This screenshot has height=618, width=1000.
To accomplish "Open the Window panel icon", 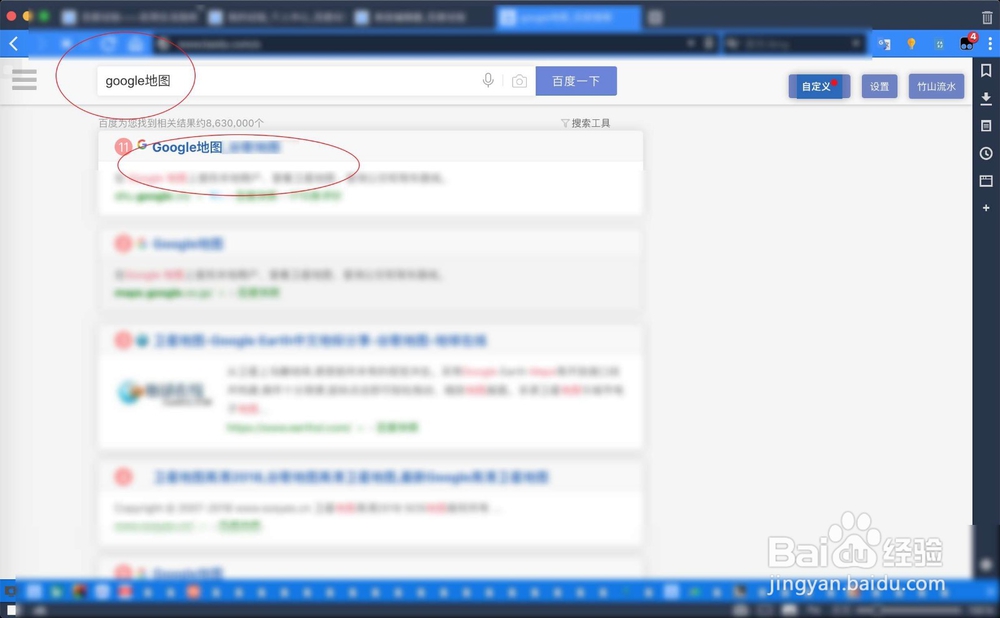I will [x=986, y=180].
